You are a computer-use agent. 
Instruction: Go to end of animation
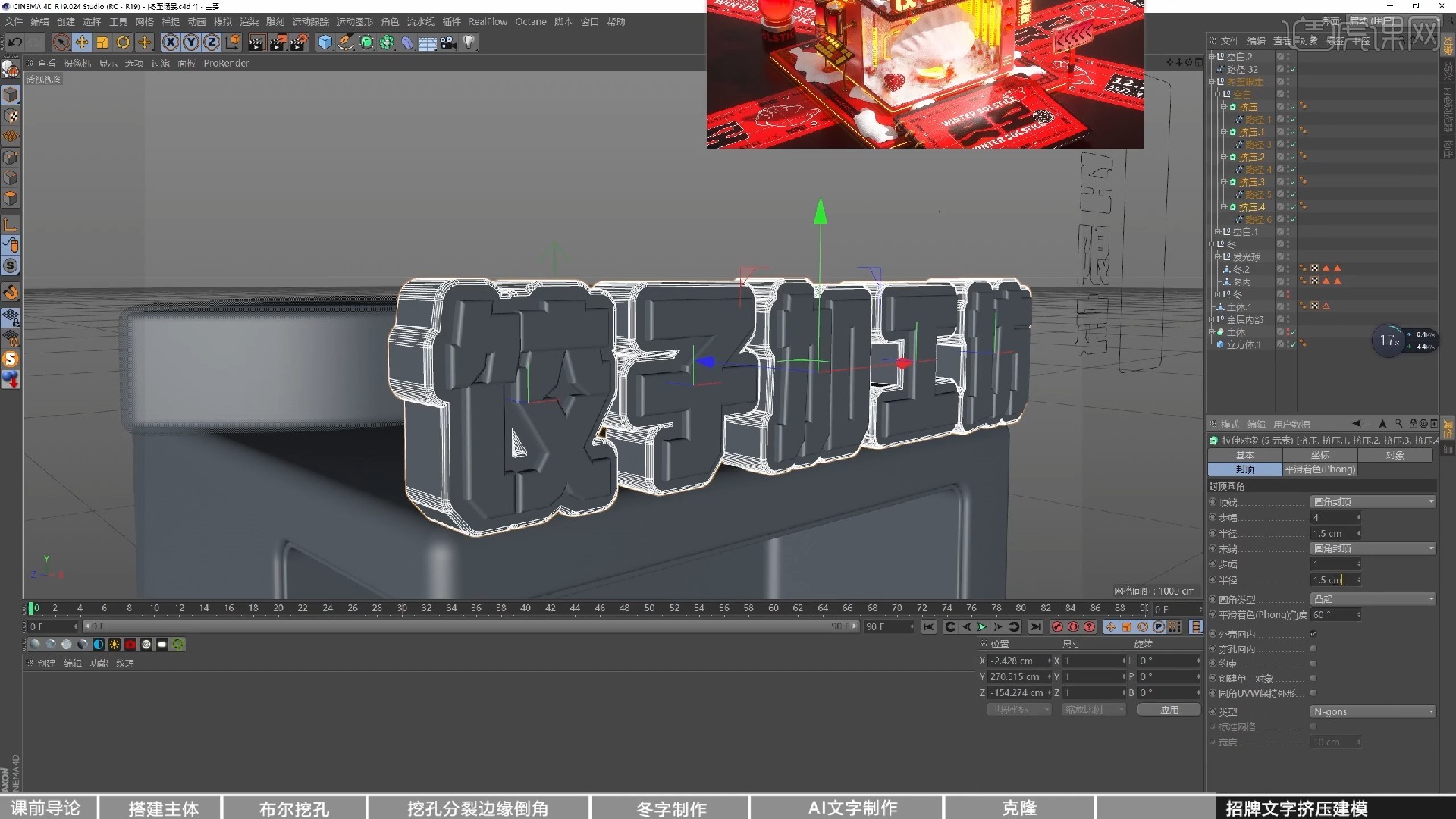(1036, 627)
